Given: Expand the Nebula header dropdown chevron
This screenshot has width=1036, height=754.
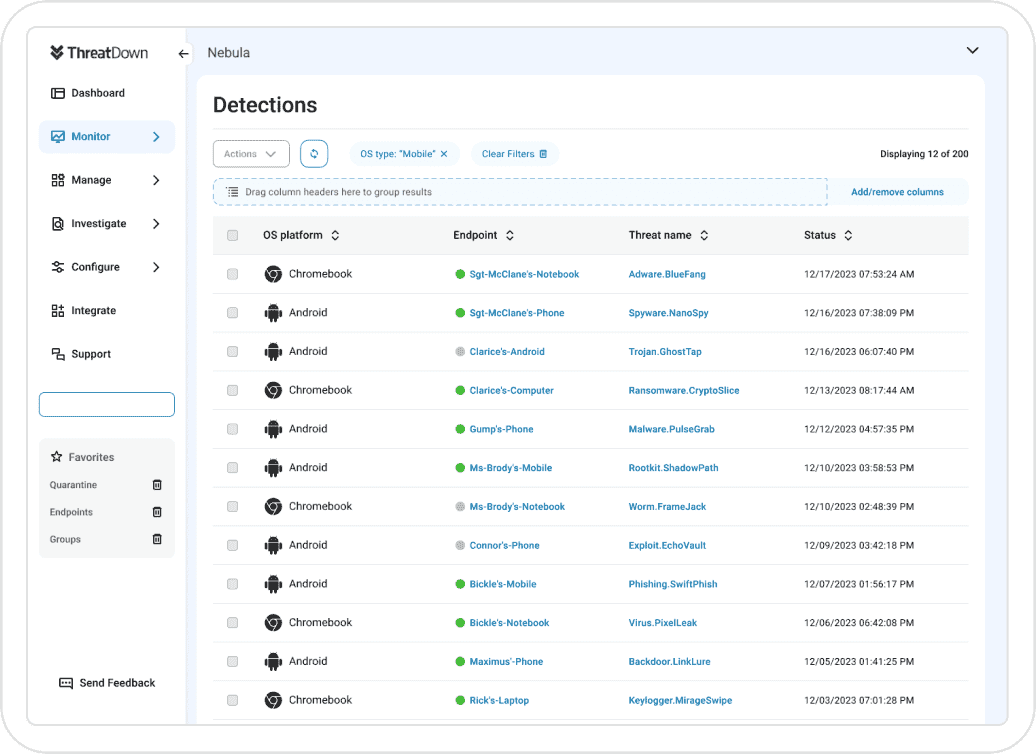Looking at the screenshot, I should click(972, 51).
